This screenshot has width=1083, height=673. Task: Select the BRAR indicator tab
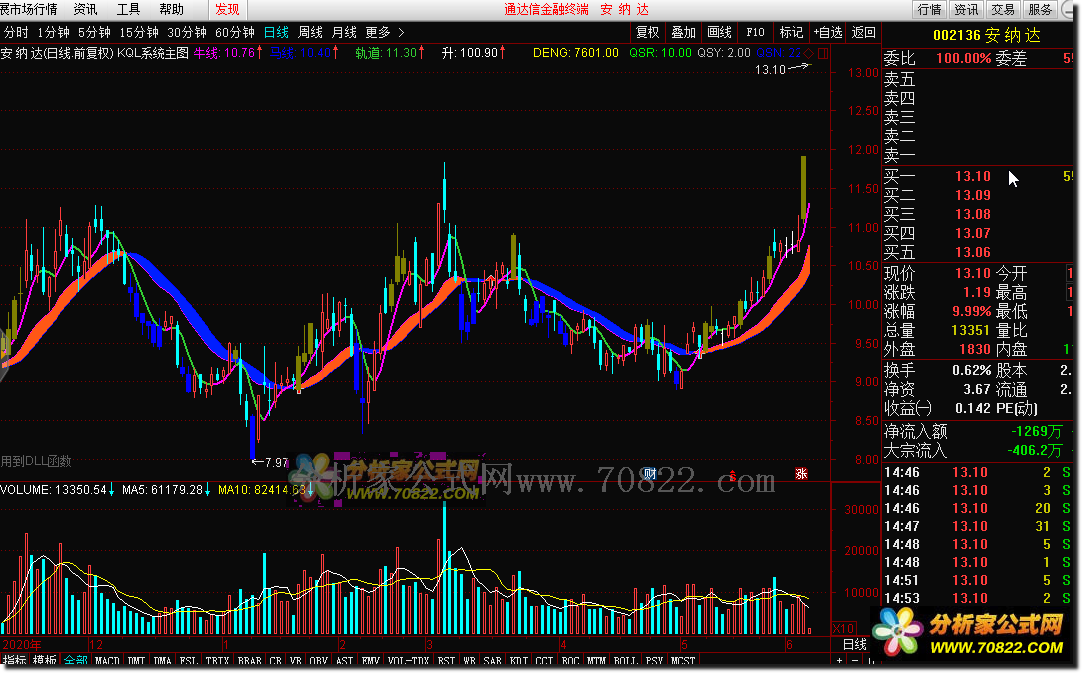pos(249,661)
